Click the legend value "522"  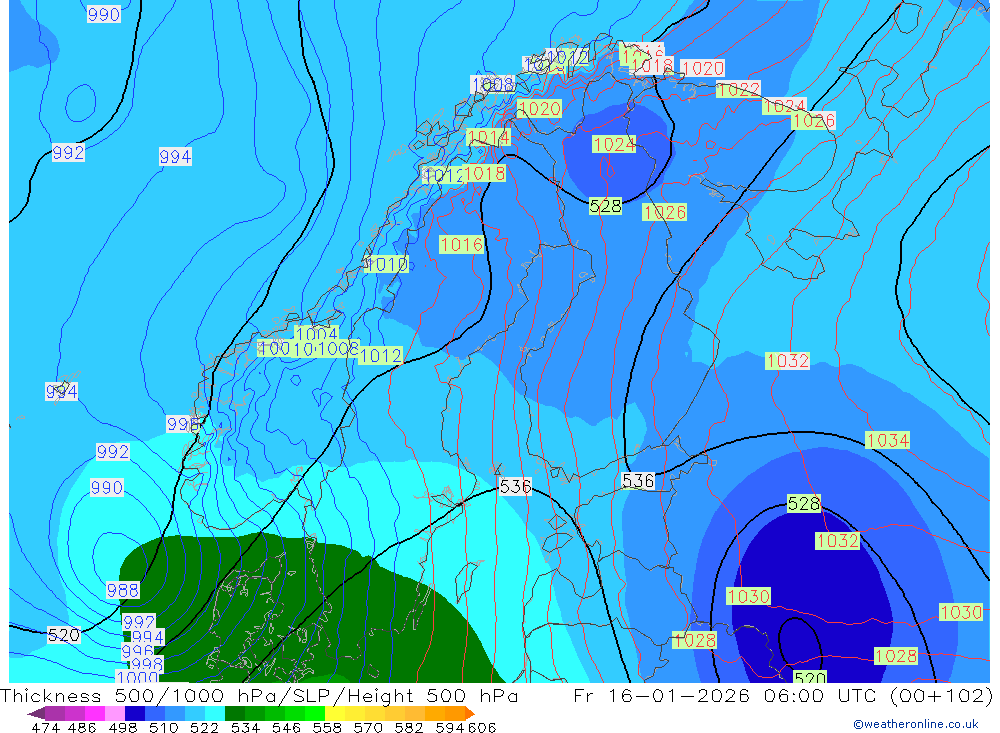coord(204,727)
